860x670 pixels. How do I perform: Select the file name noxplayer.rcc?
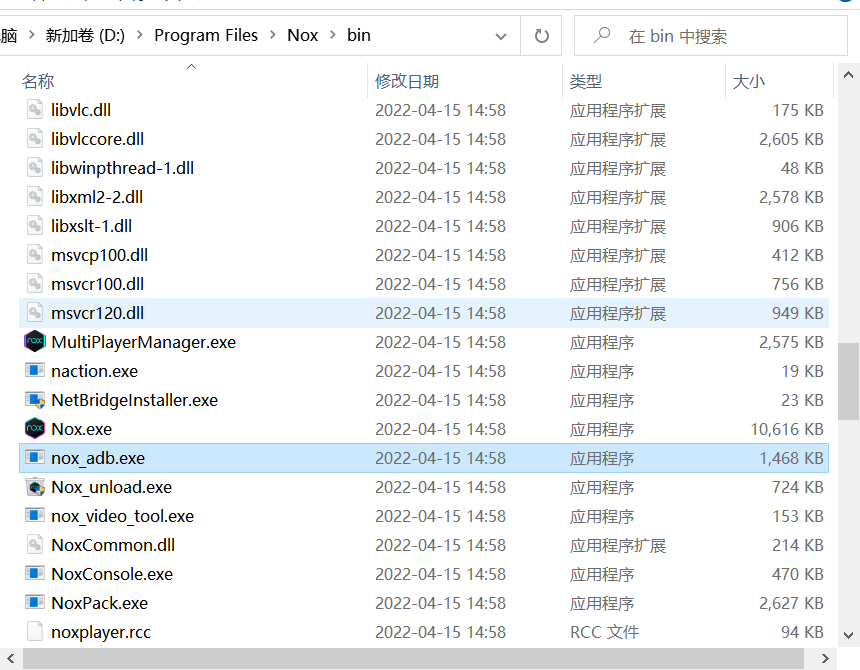pos(101,632)
